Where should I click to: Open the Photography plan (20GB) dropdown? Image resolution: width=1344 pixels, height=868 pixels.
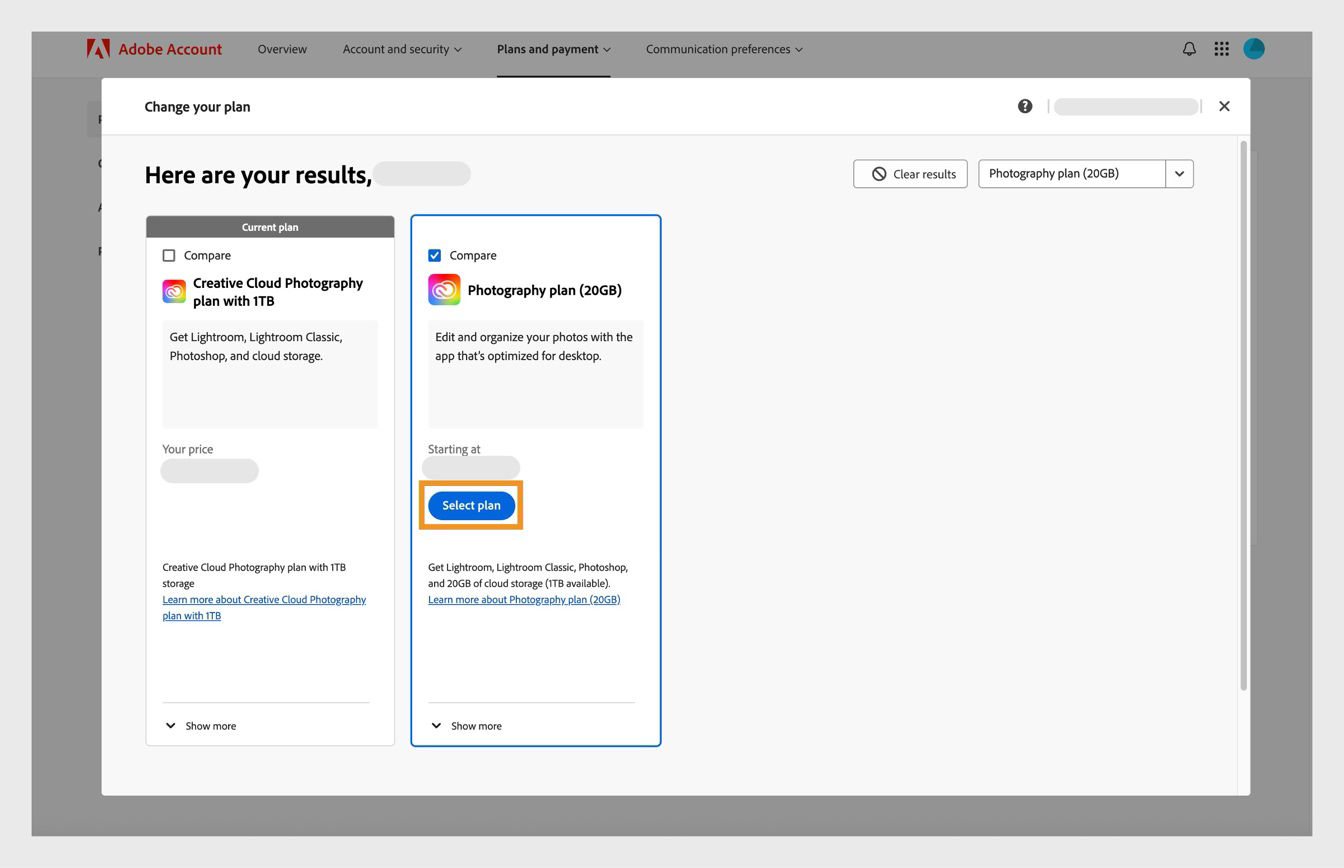[x=1178, y=173]
